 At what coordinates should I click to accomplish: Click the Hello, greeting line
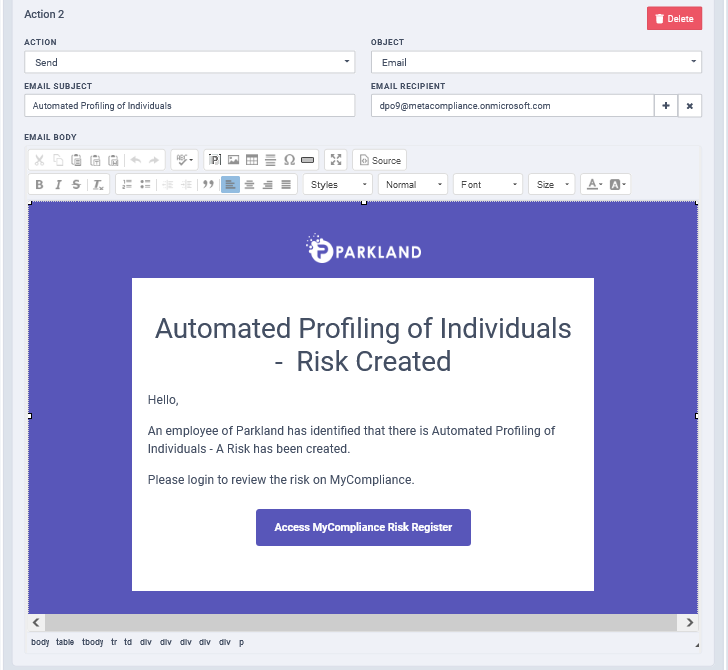[163, 400]
